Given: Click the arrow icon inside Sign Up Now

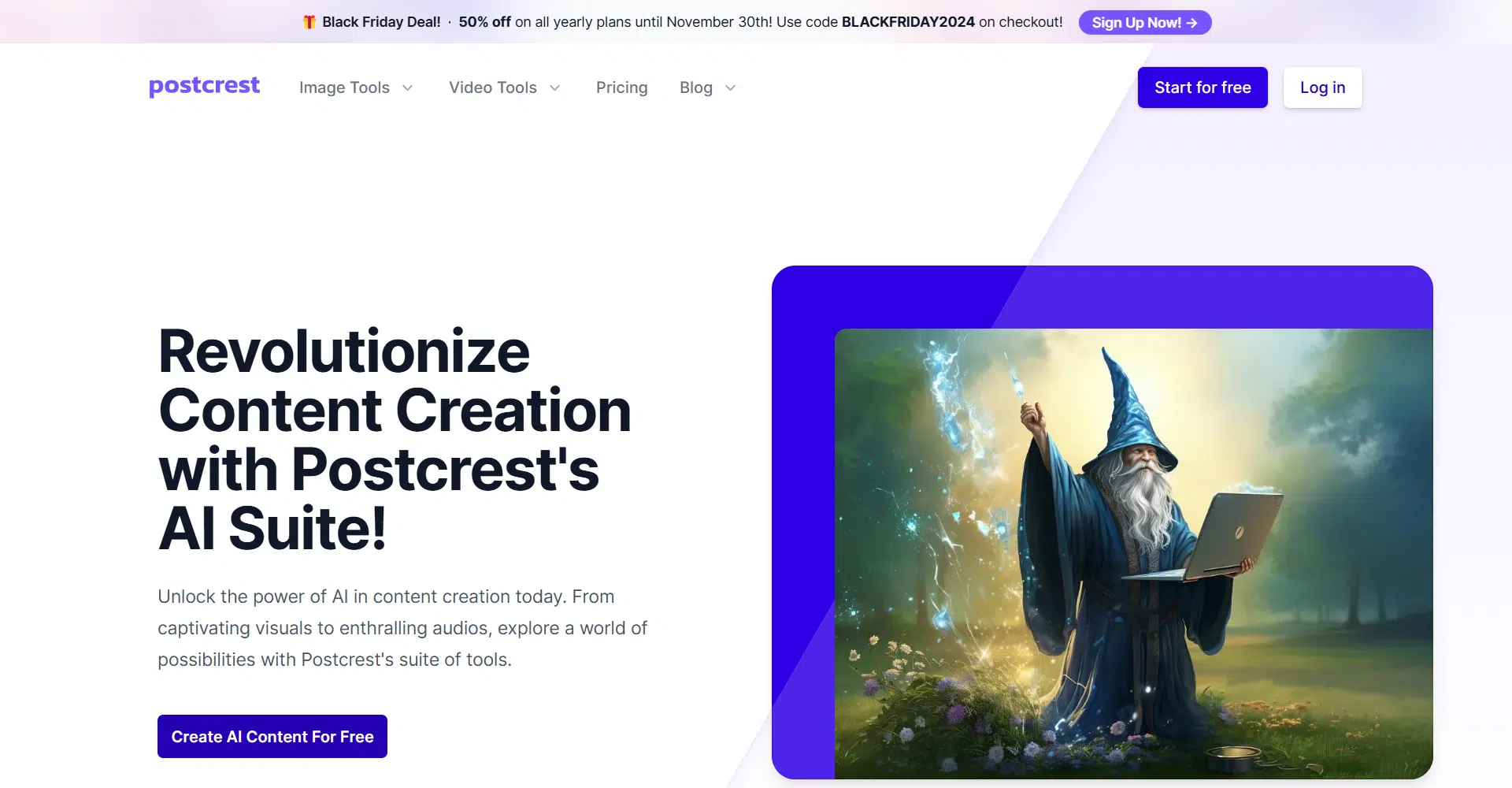Looking at the screenshot, I should pos(1192,23).
